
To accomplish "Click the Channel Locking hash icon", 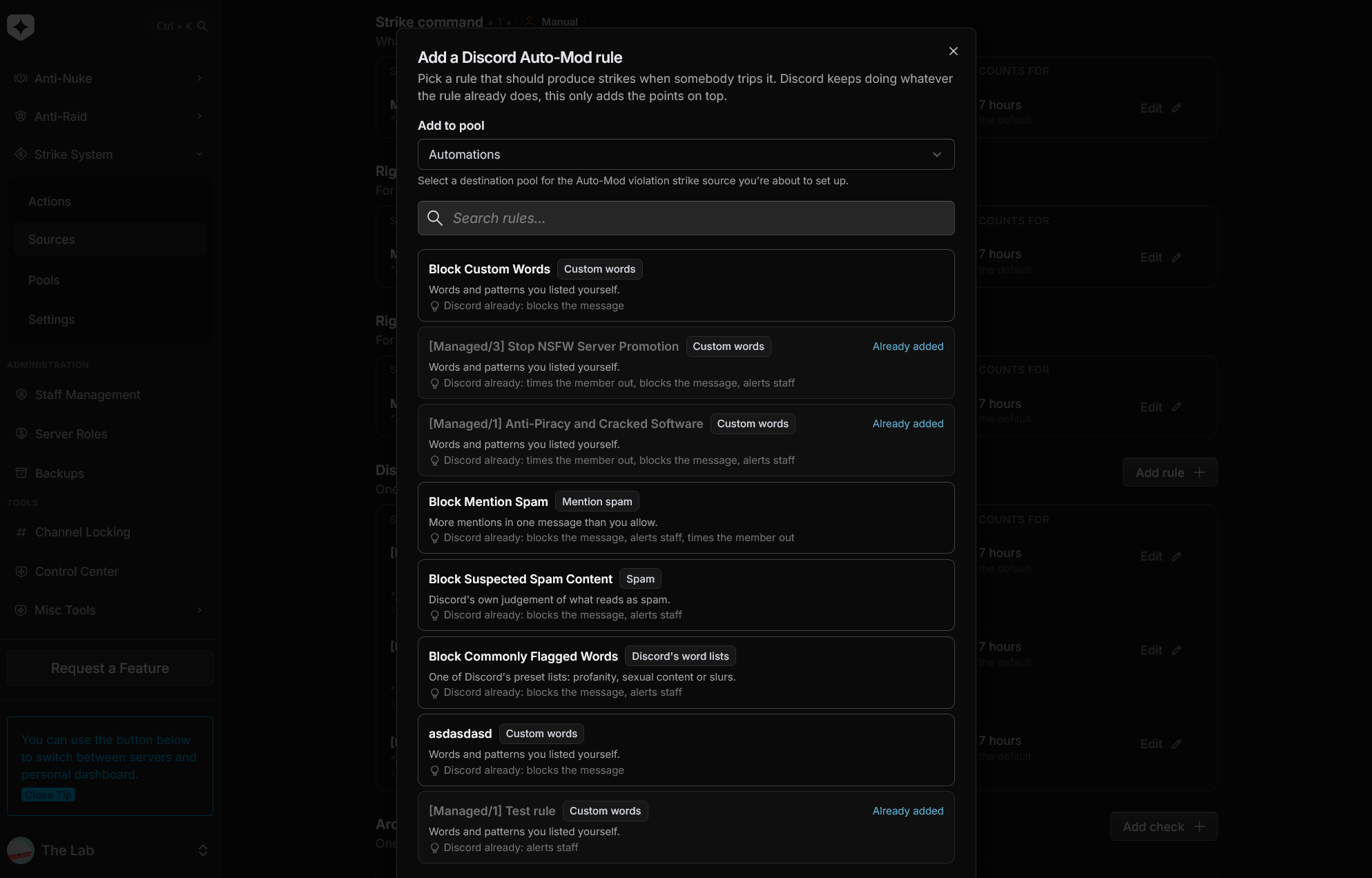I will [x=21, y=532].
